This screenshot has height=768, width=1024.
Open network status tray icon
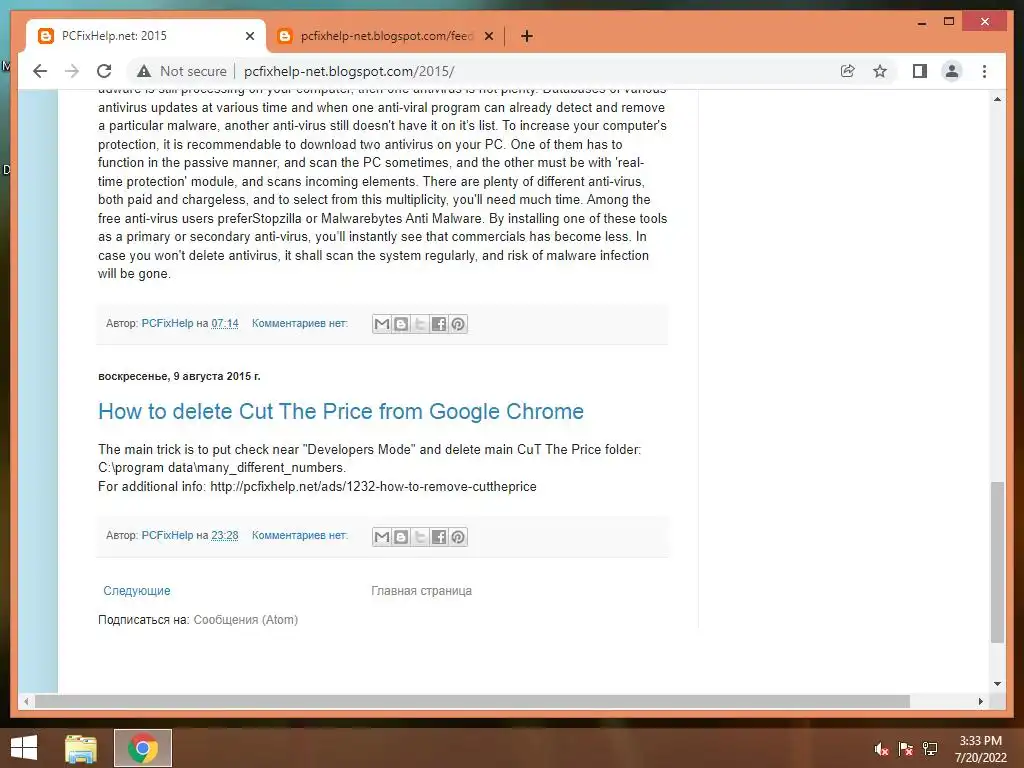click(x=930, y=749)
